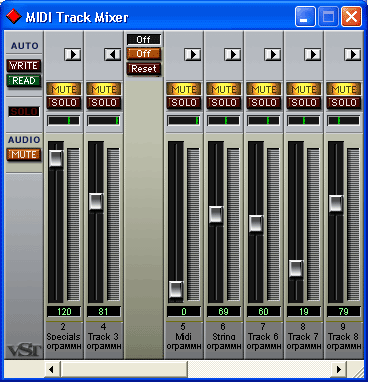368x382 pixels.
Task: Click the red diamond title bar icon
Action: click(14, 16)
